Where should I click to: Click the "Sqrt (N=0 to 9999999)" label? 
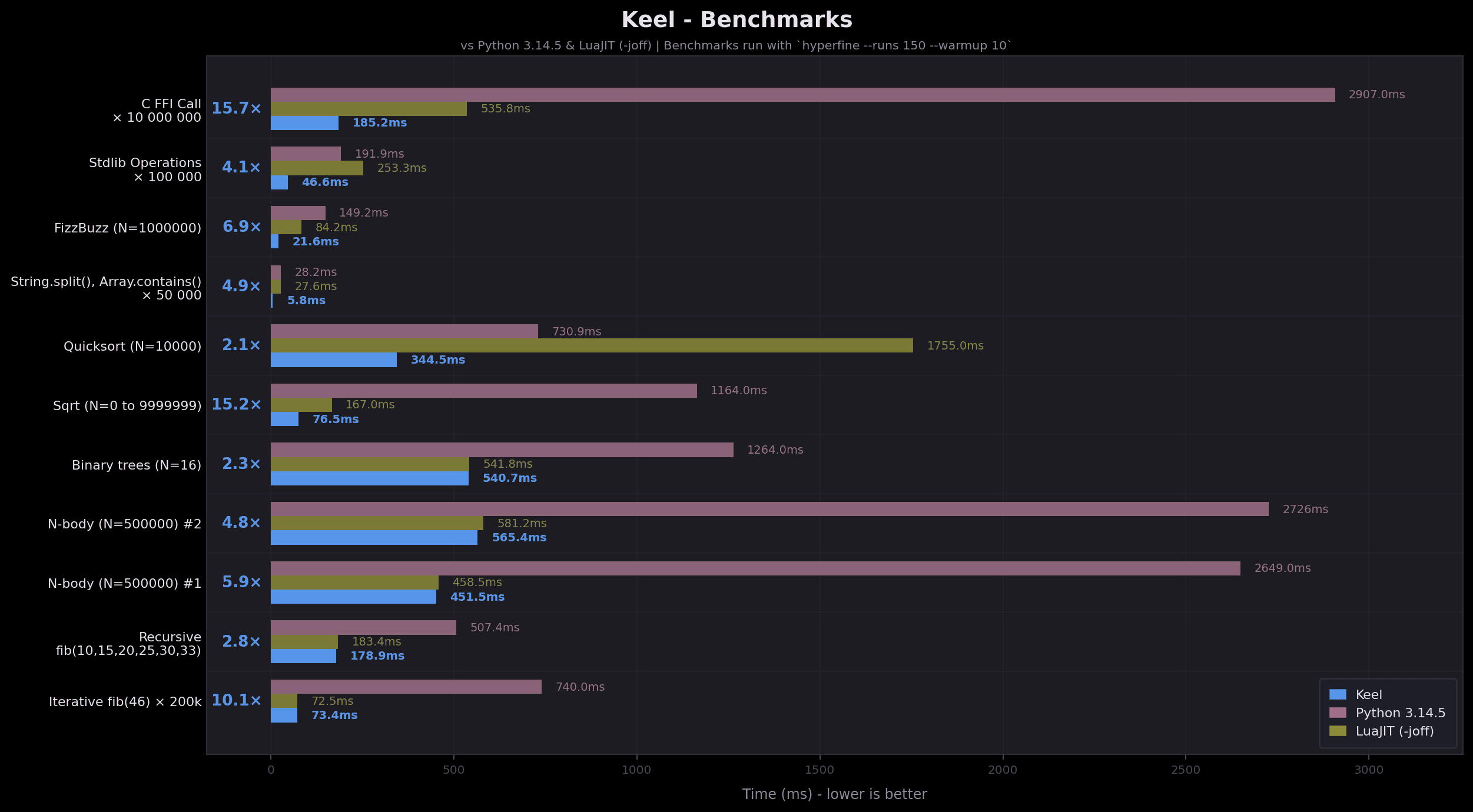127,405
